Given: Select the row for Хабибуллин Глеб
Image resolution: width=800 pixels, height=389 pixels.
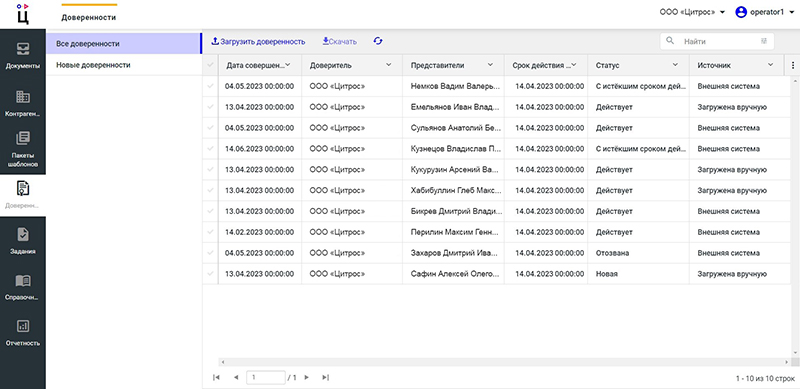Looking at the screenshot, I should tap(210, 190).
